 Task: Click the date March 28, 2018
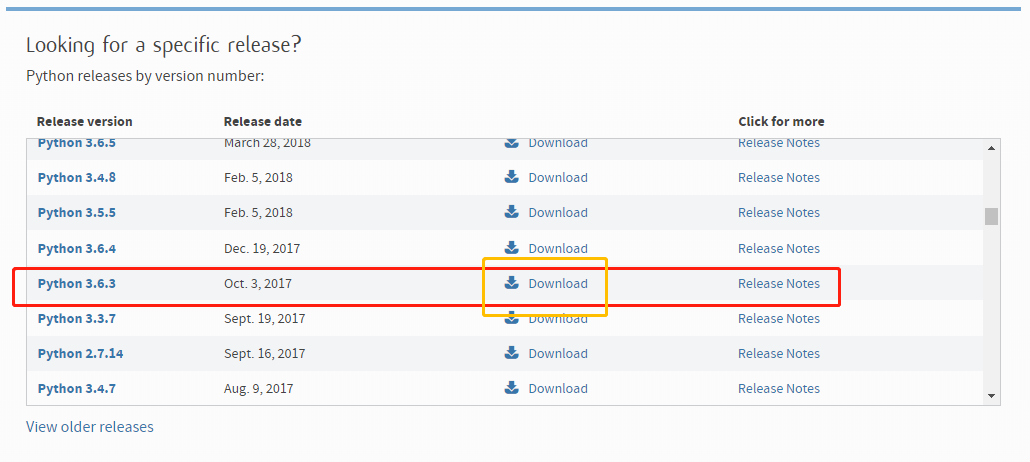[x=267, y=143]
